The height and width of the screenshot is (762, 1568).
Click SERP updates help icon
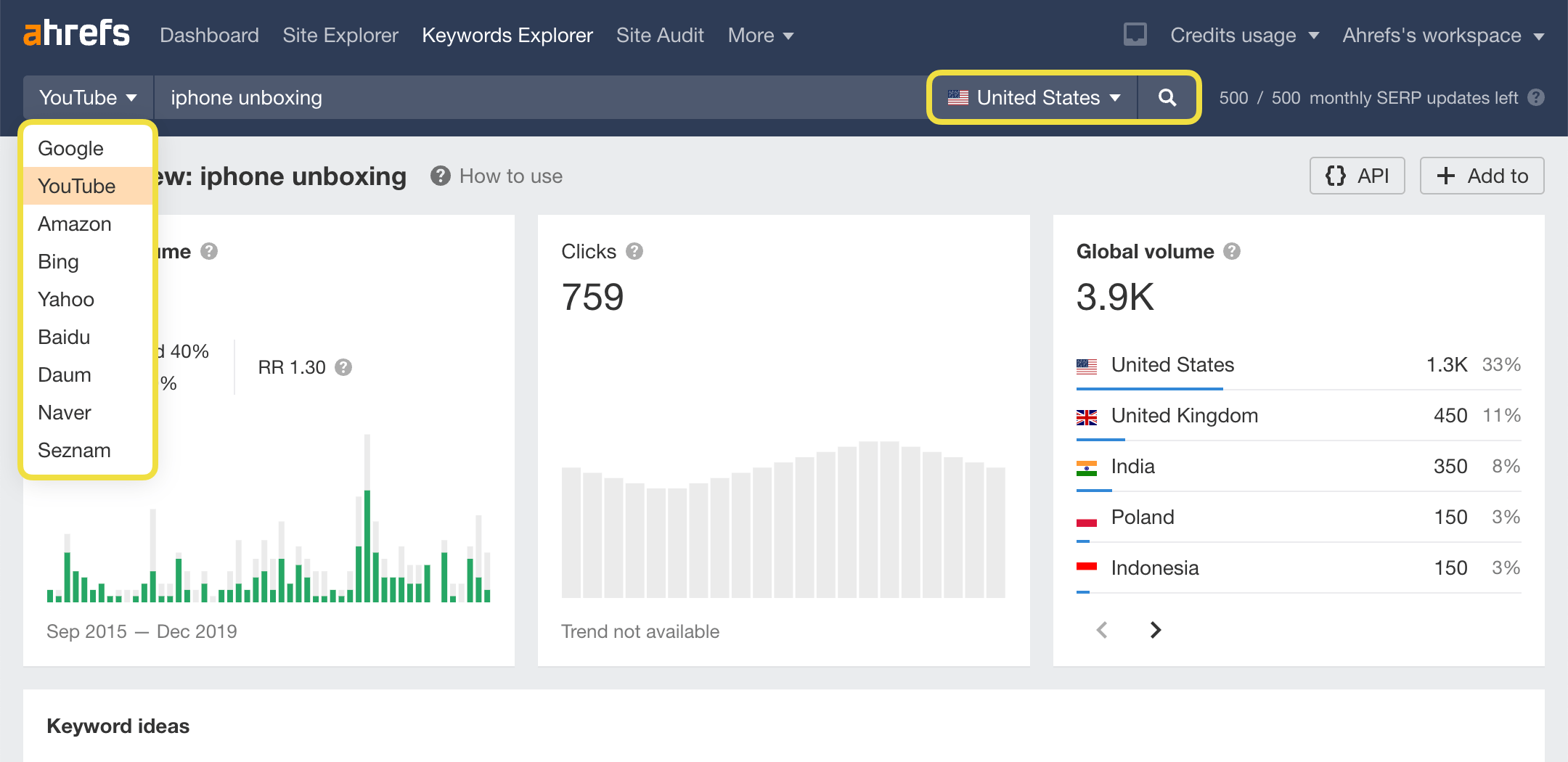pos(1536,97)
